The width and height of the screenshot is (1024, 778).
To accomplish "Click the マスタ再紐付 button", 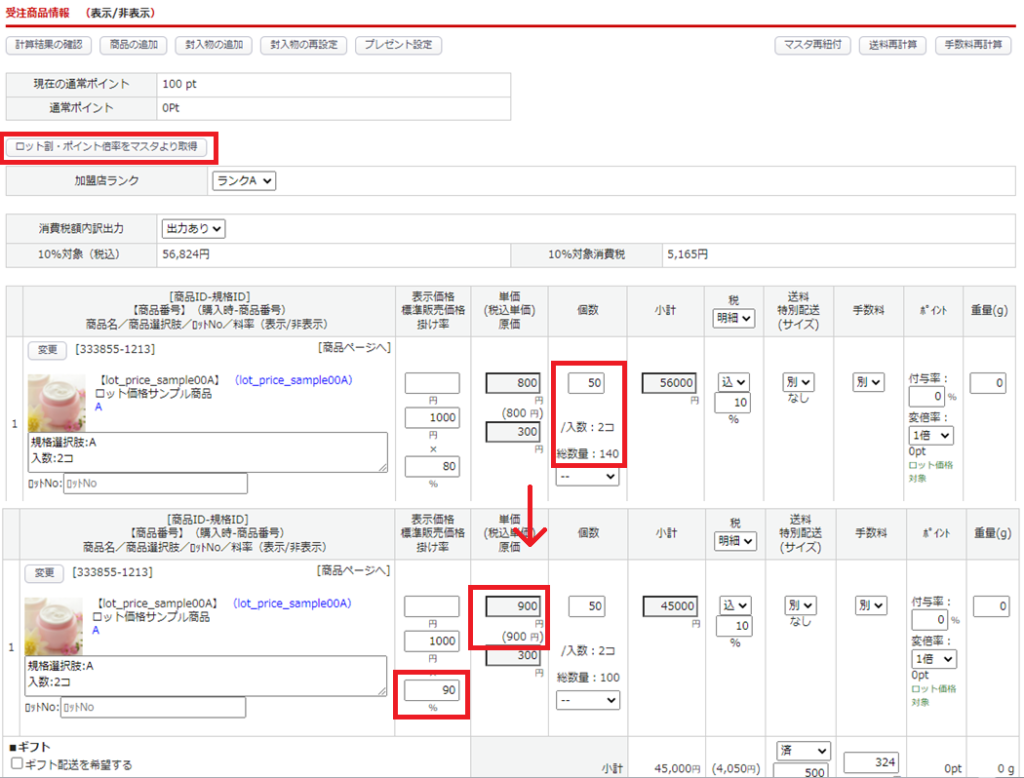I will (812, 45).
